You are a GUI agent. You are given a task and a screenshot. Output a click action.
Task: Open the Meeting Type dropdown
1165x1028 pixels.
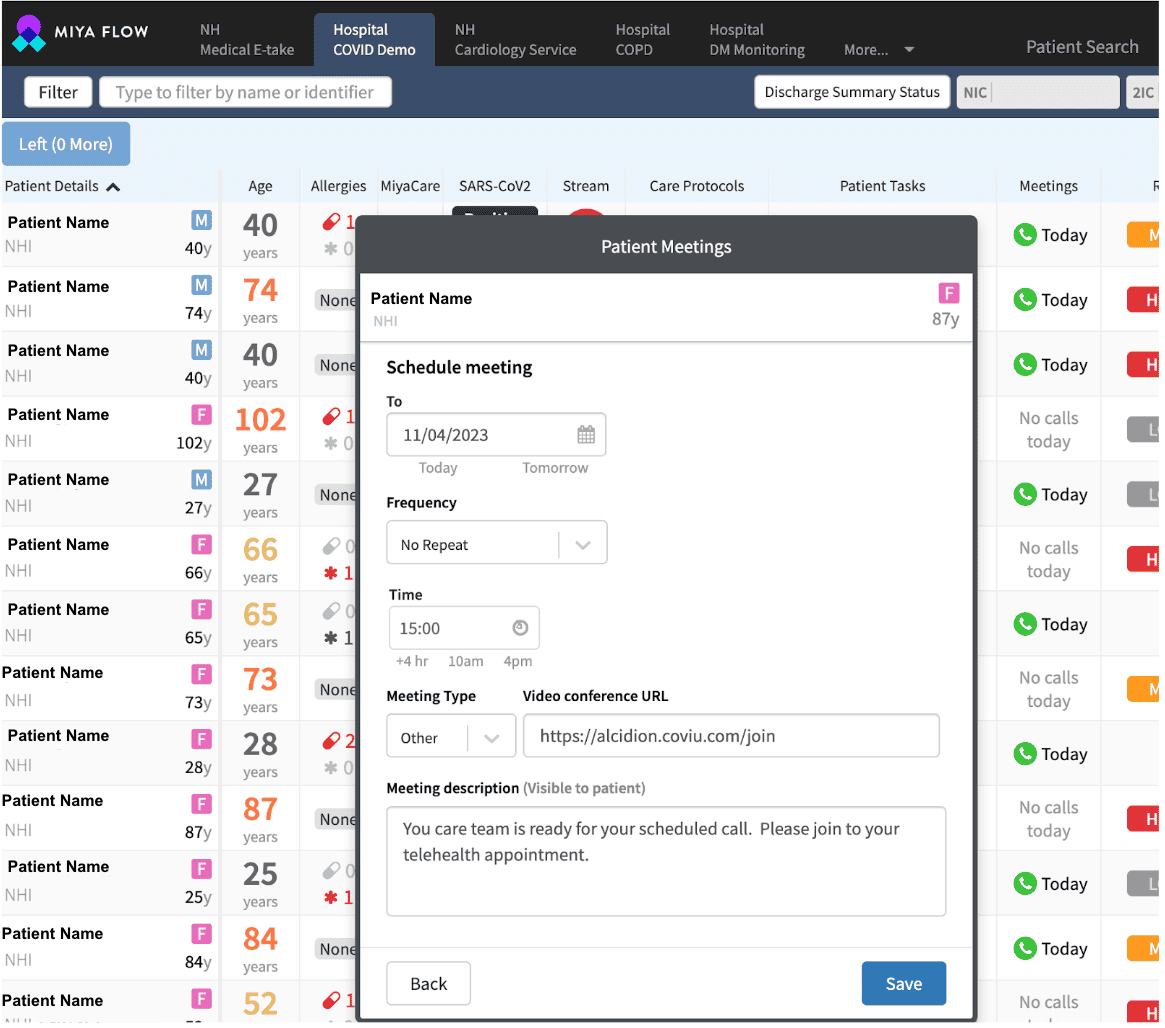(491, 738)
